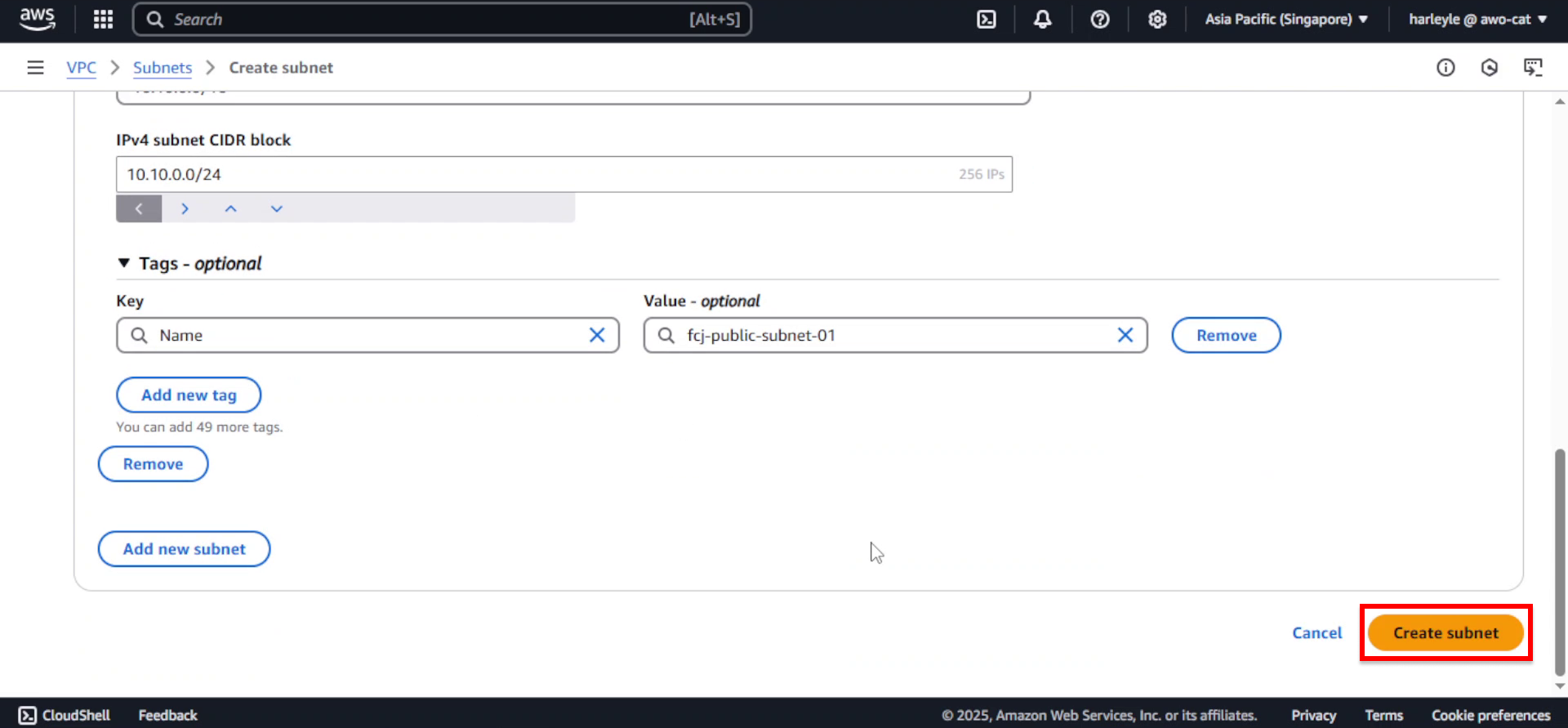
Task: Shrink the CIDR prefix with up arrow
Action: 231,208
